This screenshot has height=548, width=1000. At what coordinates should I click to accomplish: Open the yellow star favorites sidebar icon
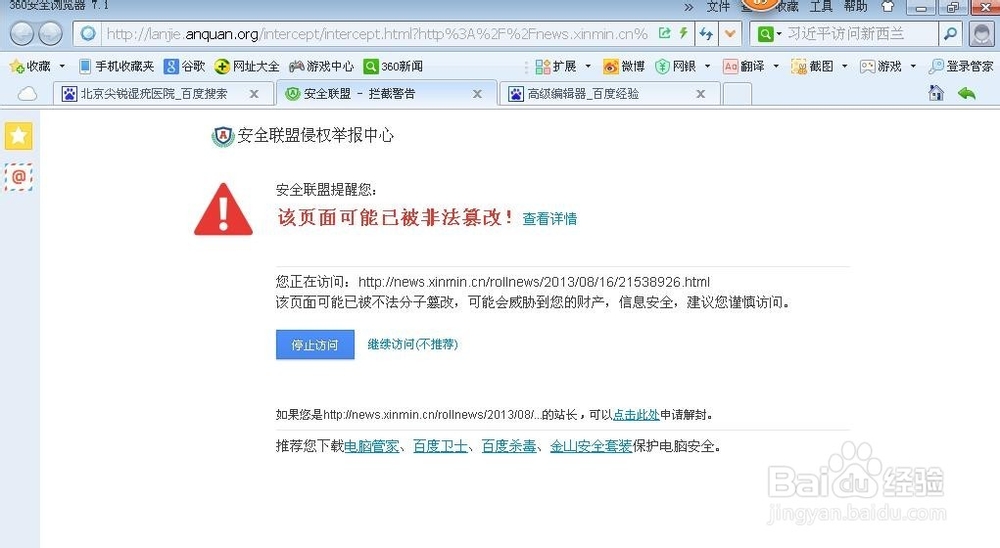(18, 136)
